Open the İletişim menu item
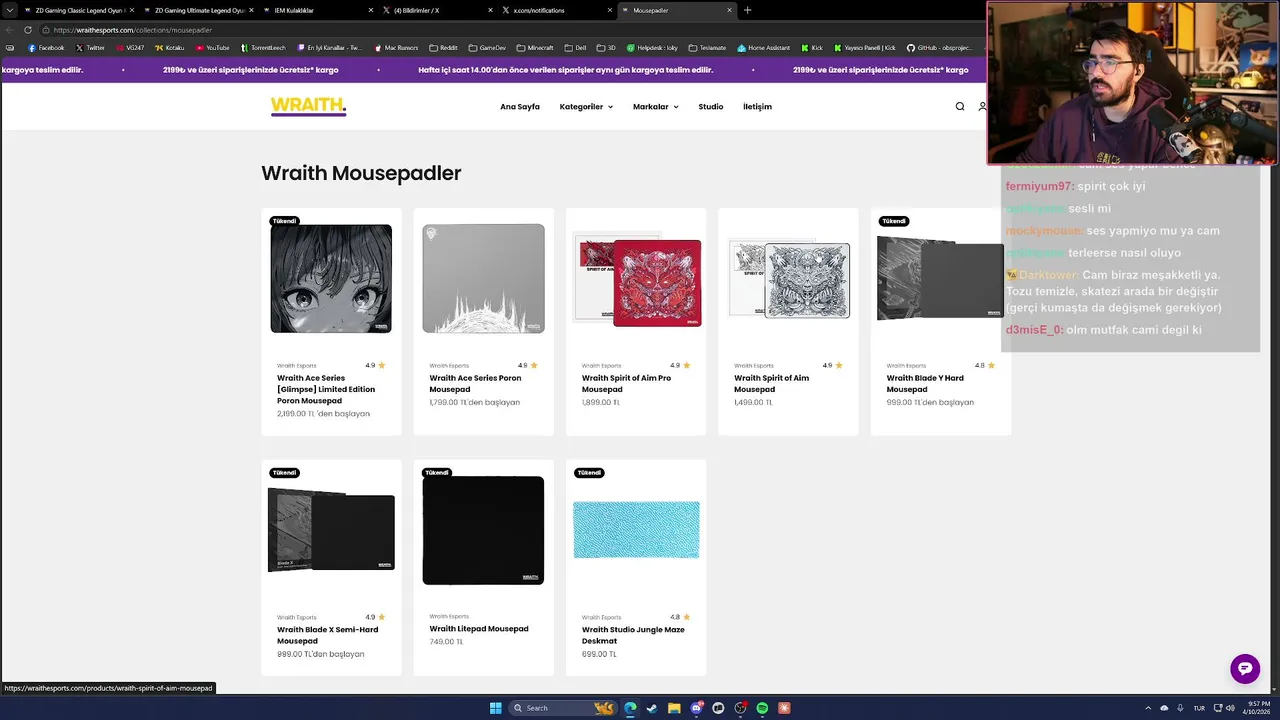The image size is (1280, 720). (x=757, y=107)
